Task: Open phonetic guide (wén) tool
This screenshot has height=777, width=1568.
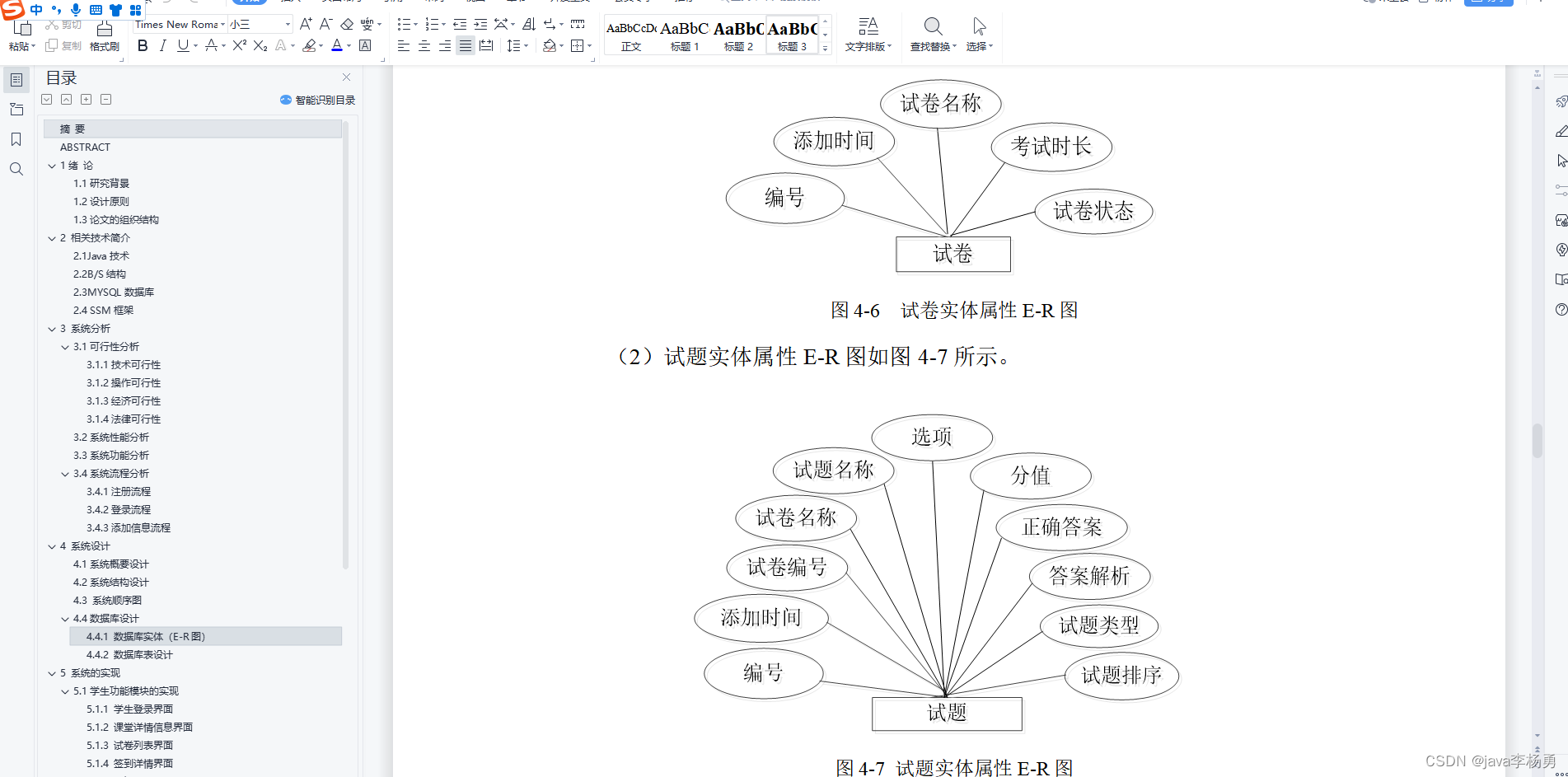Action: click(x=367, y=24)
